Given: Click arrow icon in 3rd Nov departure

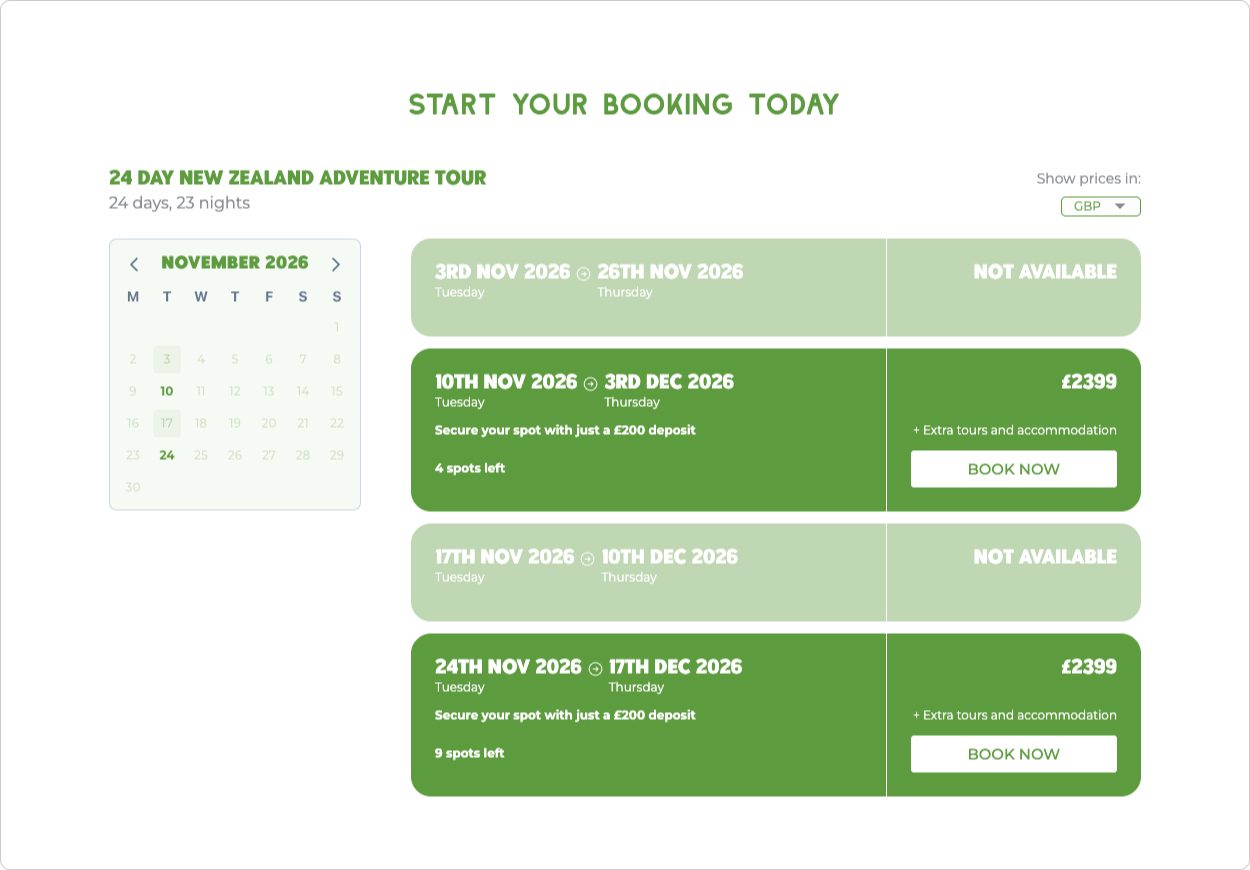Looking at the screenshot, I should click(x=584, y=273).
